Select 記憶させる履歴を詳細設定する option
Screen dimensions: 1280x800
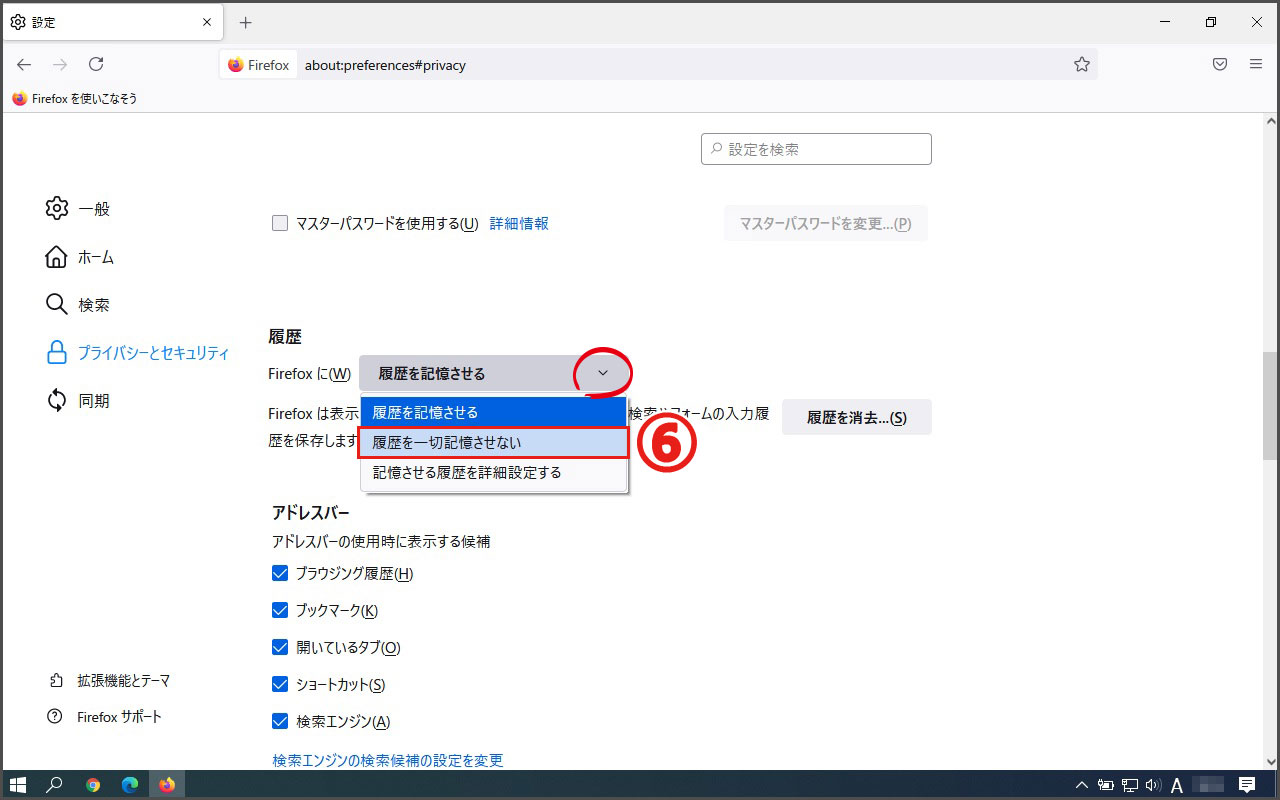click(x=494, y=472)
